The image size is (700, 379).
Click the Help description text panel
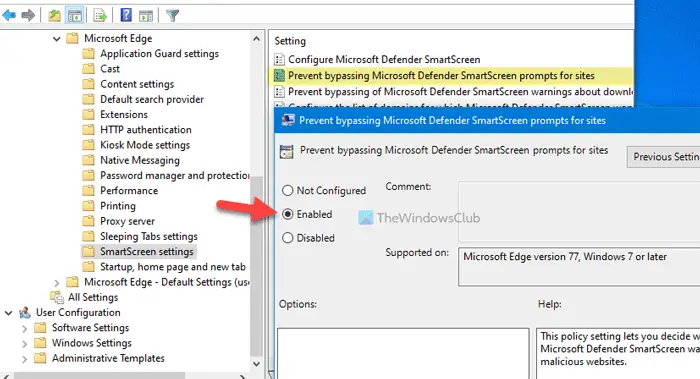(x=618, y=354)
